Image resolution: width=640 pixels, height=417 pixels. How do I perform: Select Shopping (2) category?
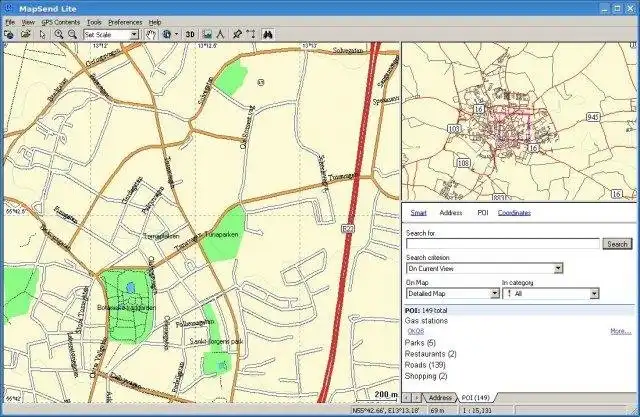click(426, 376)
